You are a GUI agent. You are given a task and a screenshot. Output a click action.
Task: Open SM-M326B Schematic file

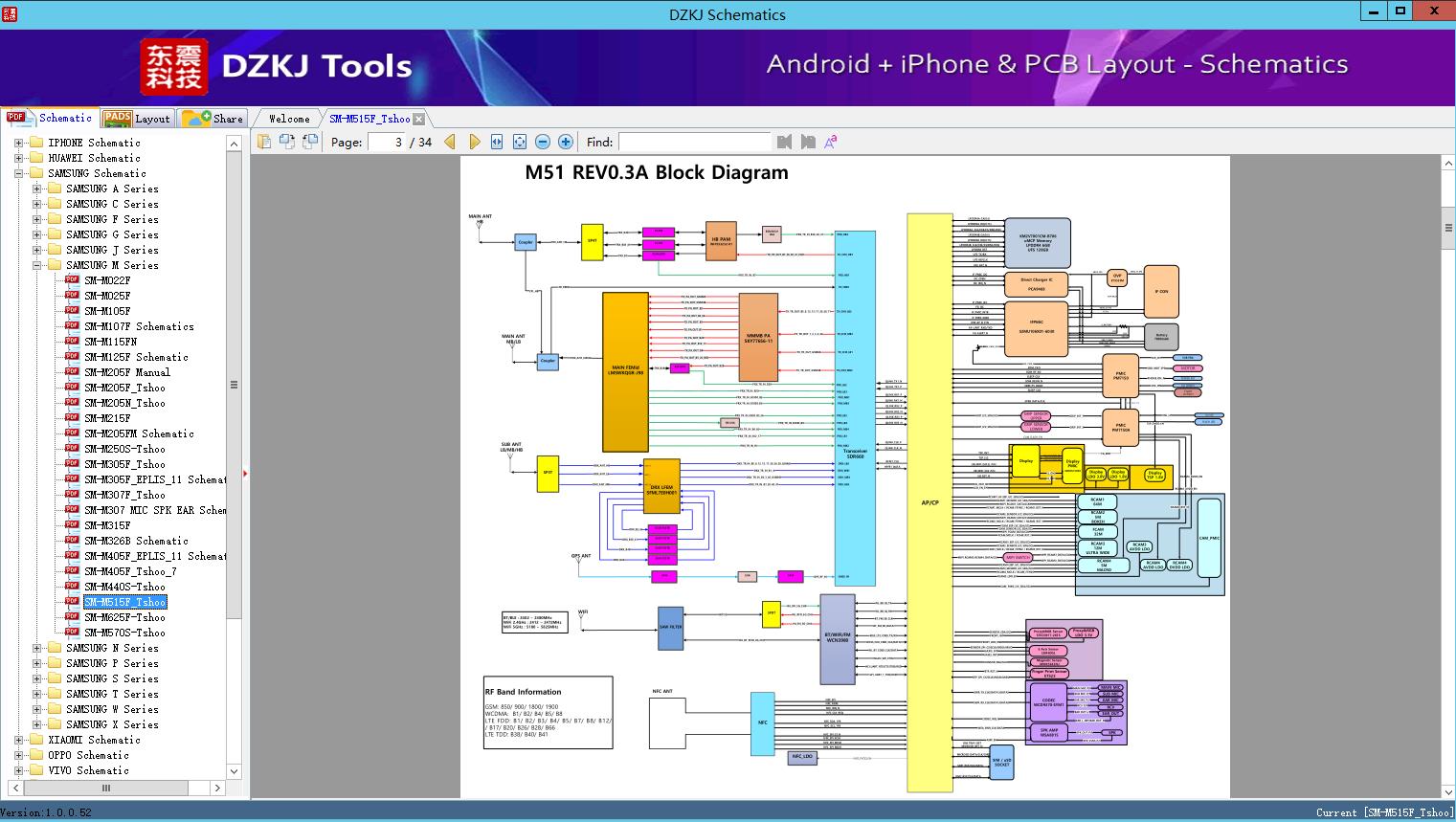pyautogui.click(x=136, y=541)
